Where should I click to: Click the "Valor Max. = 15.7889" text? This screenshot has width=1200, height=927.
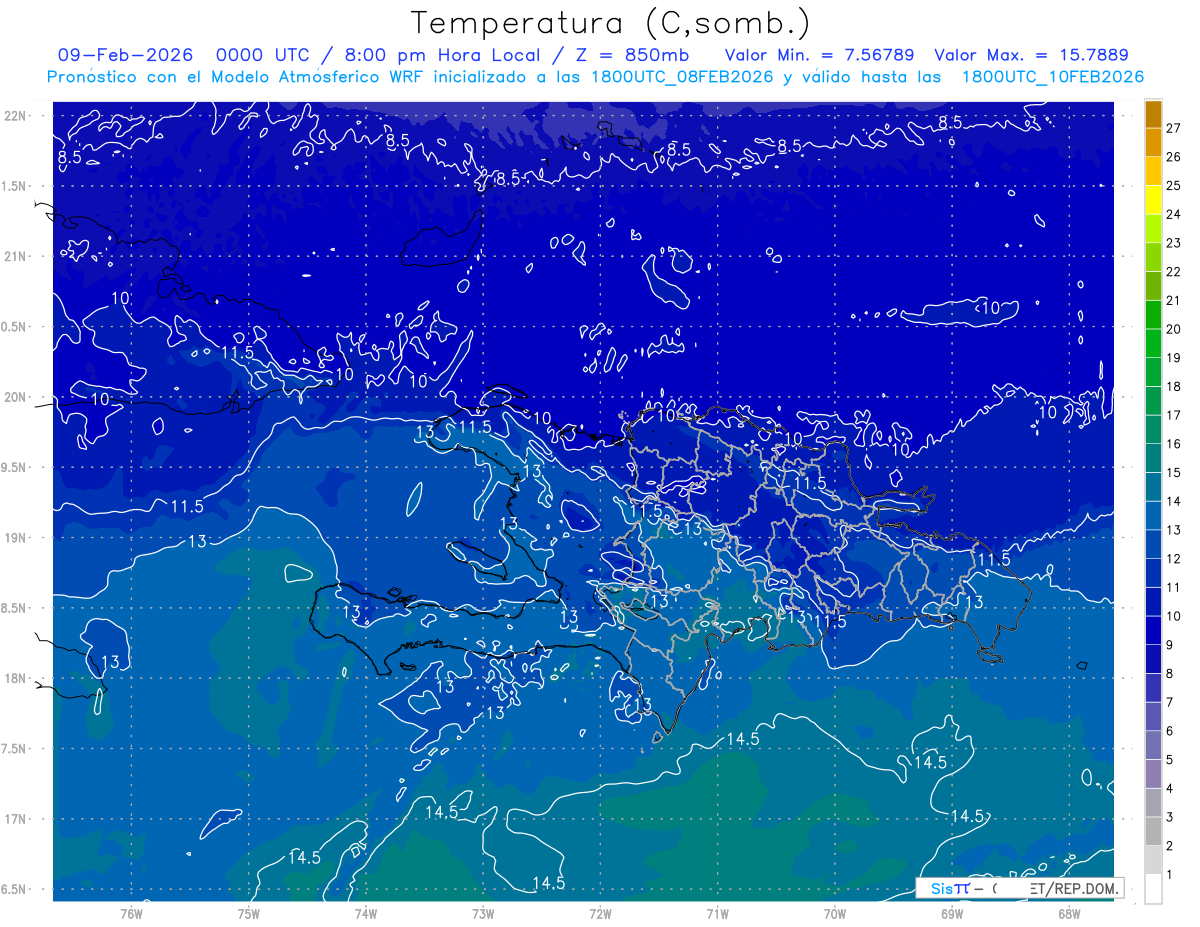point(1031,55)
